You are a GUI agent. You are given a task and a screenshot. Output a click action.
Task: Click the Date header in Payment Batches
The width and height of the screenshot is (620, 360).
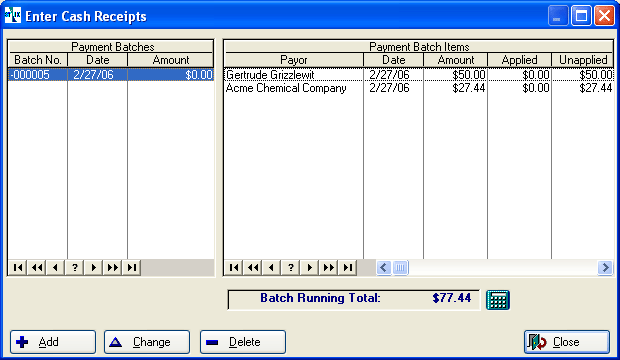(x=98, y=60)
